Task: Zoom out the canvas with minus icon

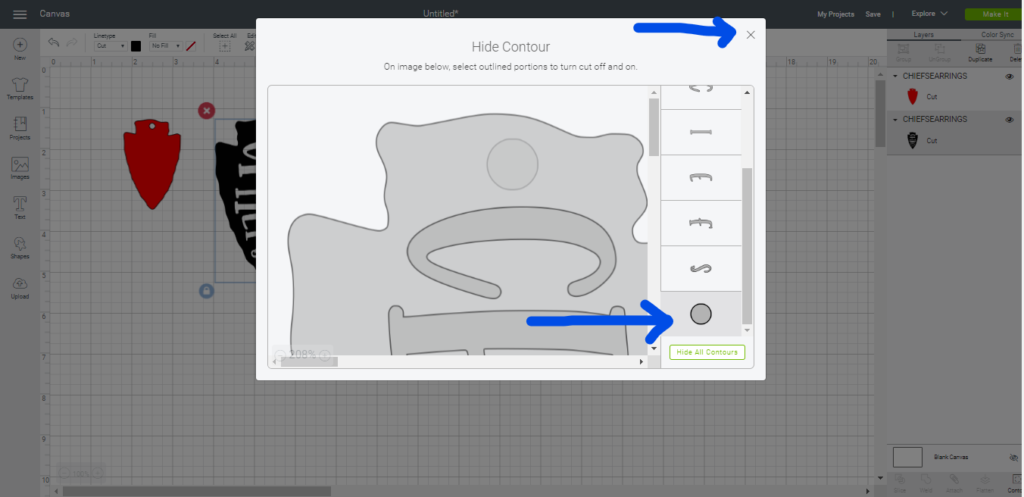Action: (63, 473)
